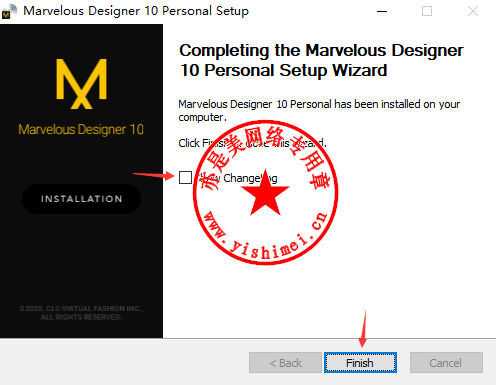Click the yellow Marvelous Designer M logo

pyautogui.click(x=81, y=84)
